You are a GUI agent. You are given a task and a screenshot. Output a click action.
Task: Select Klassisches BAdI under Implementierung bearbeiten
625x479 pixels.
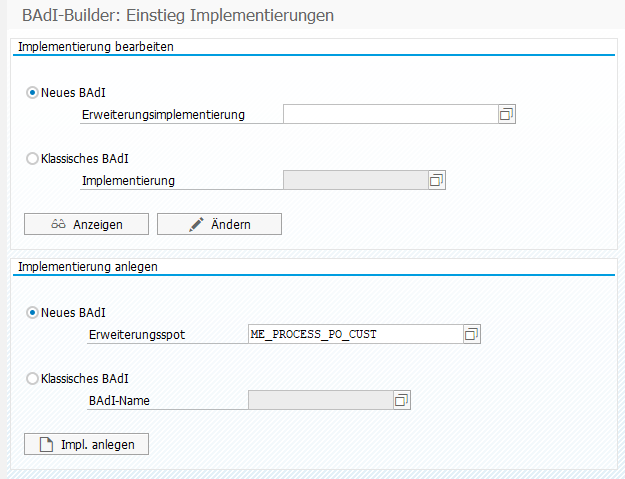click(33, 158)
